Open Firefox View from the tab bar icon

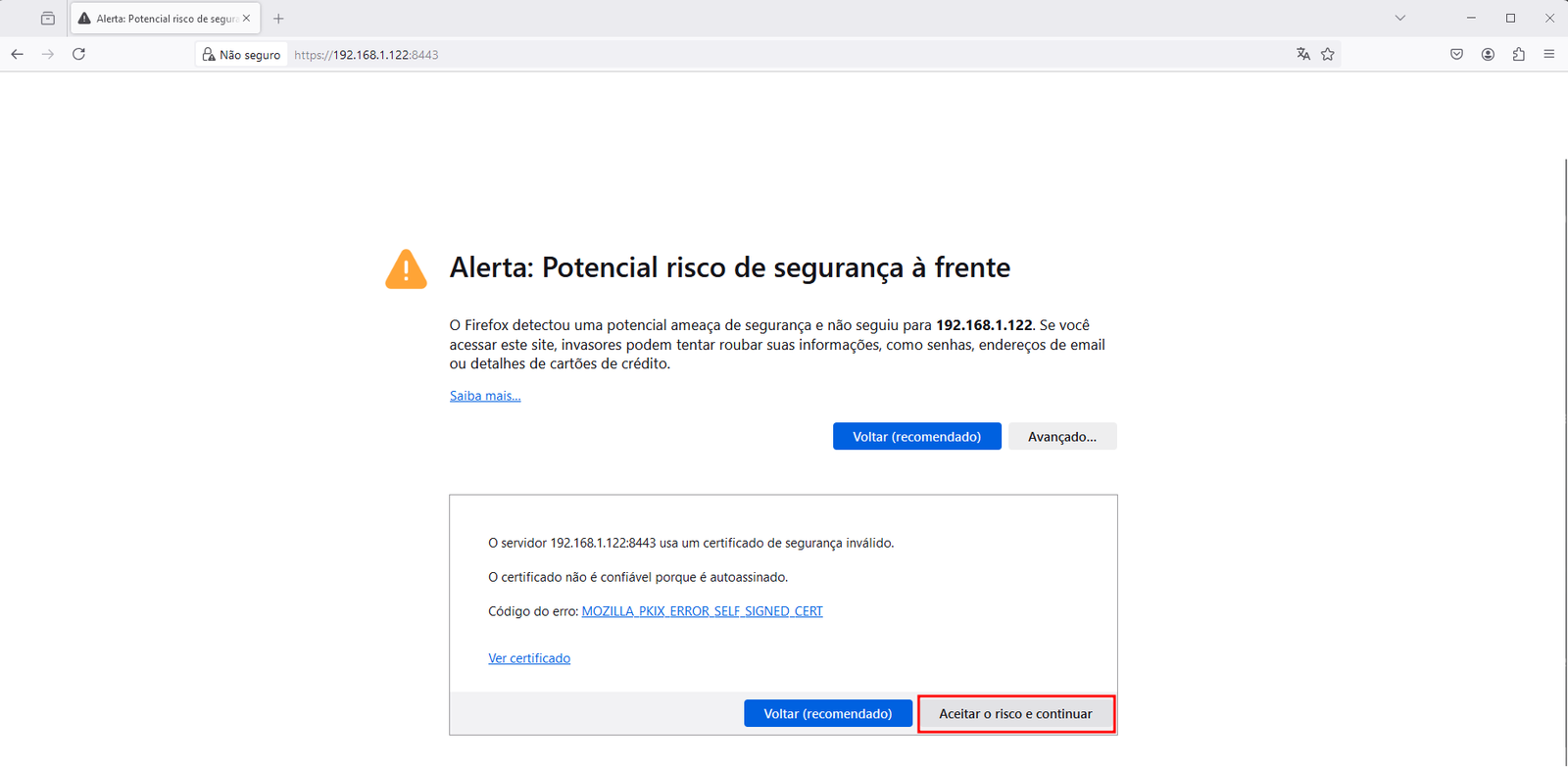click(47, 19)
